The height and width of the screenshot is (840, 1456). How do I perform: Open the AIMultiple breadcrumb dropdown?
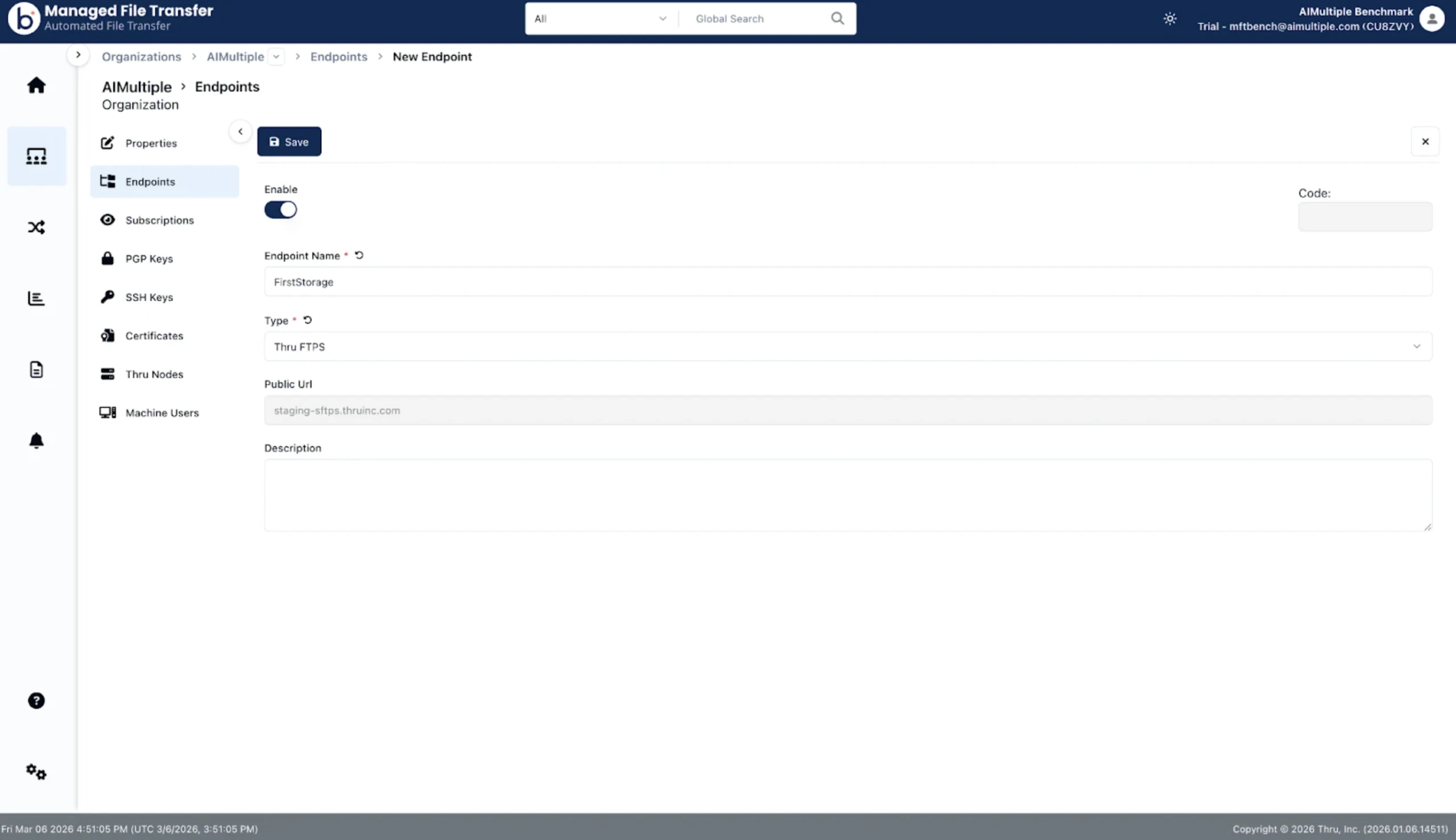[276, 56]
